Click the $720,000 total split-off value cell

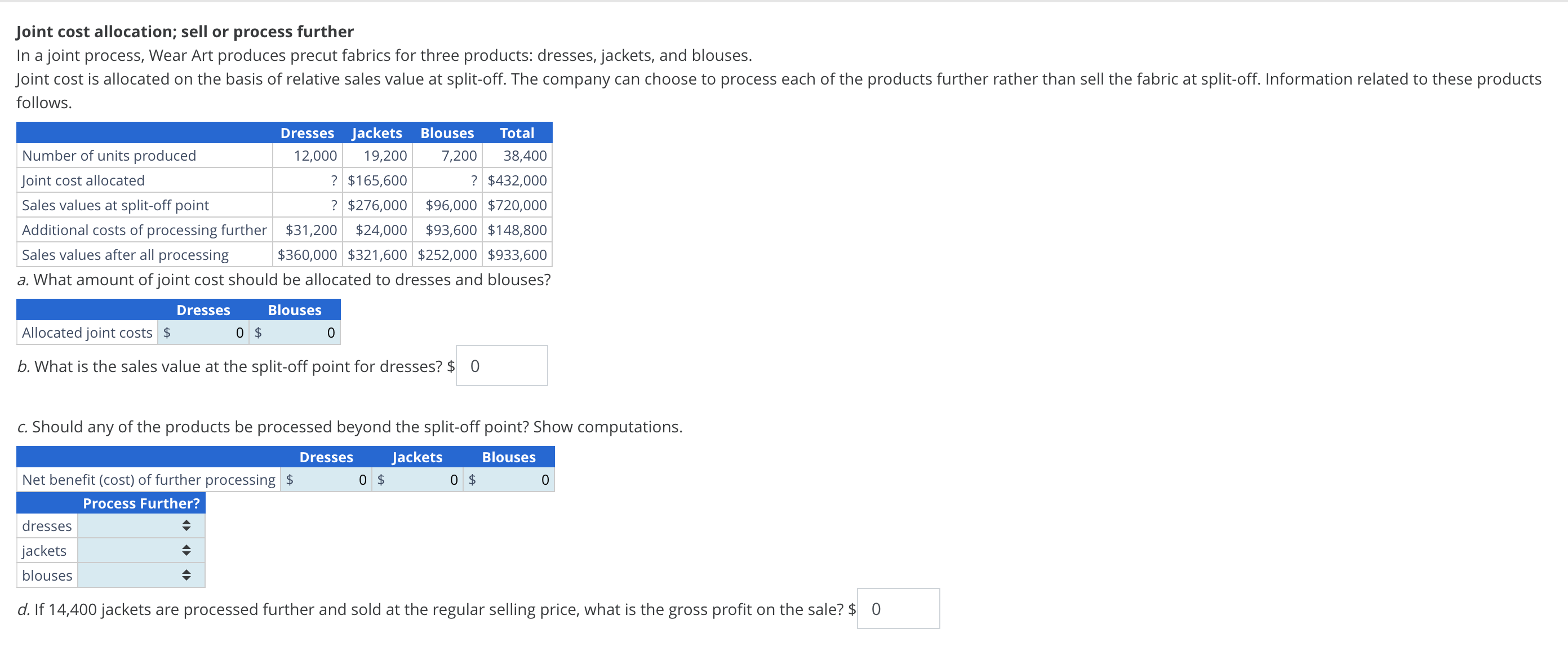pyautogui.click(x=517, y=205)
